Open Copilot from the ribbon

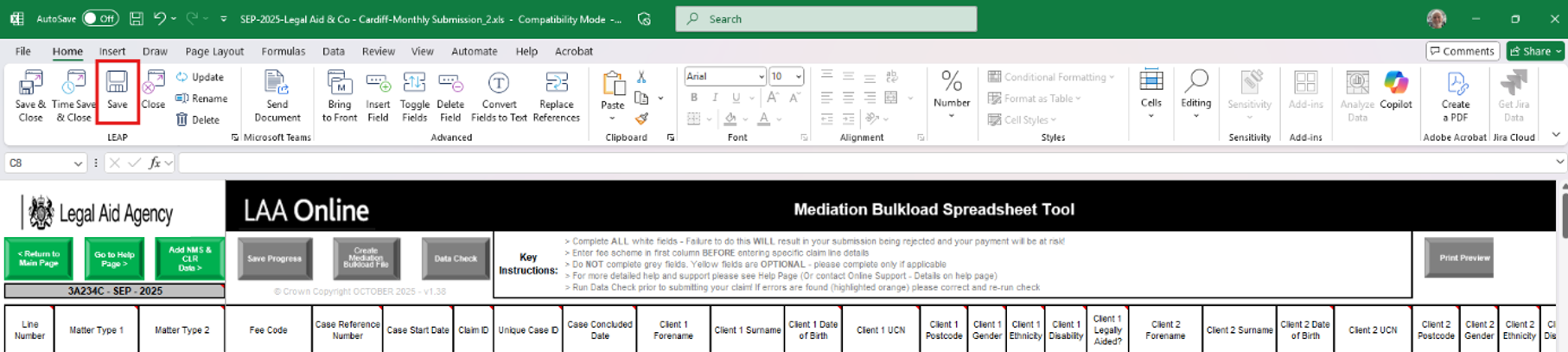tap(1395, 91)
